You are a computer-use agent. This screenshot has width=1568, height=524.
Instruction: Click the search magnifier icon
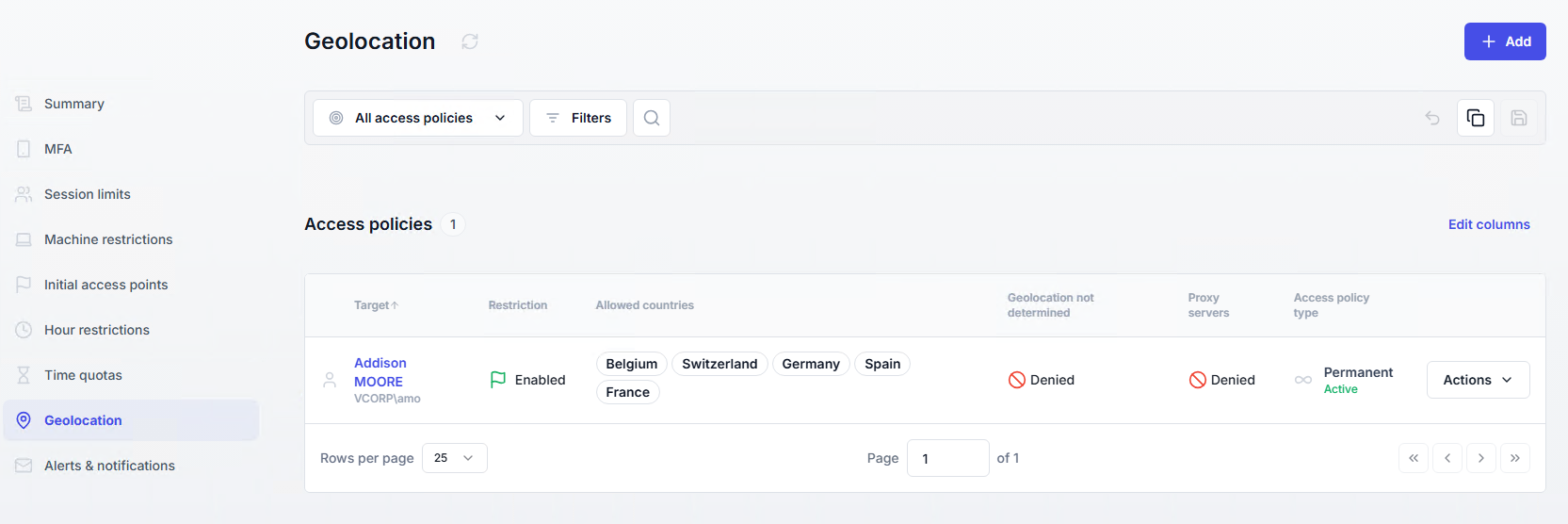point(652,118)
